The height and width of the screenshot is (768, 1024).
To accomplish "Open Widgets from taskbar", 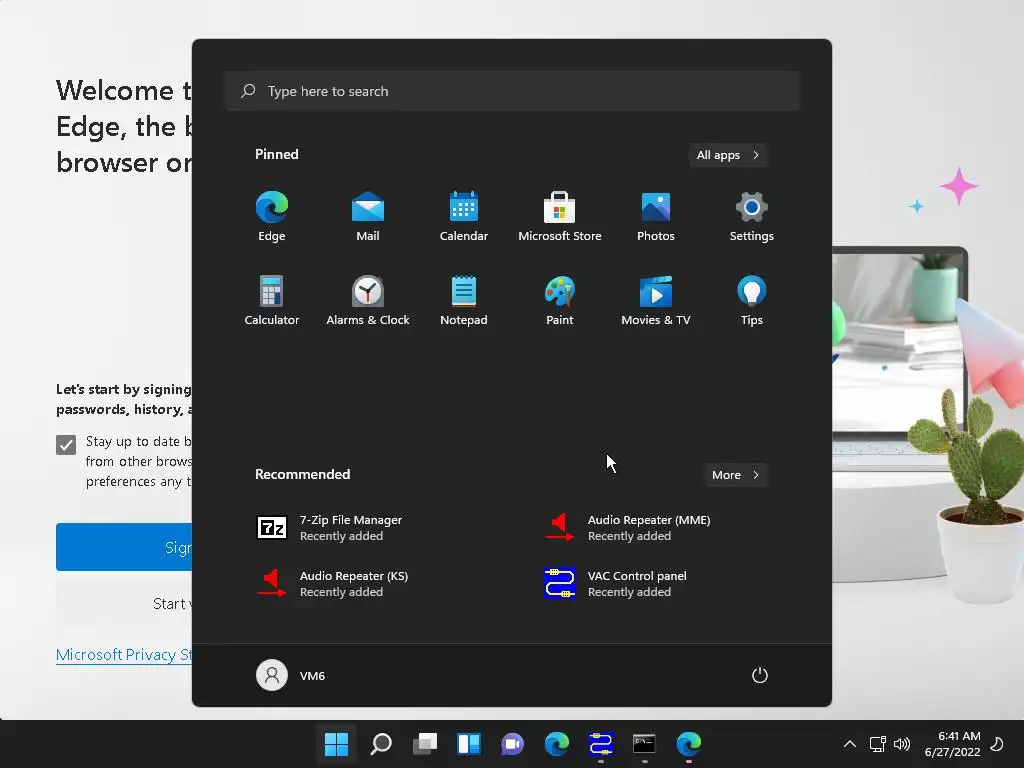I will [x=469, y=744].
